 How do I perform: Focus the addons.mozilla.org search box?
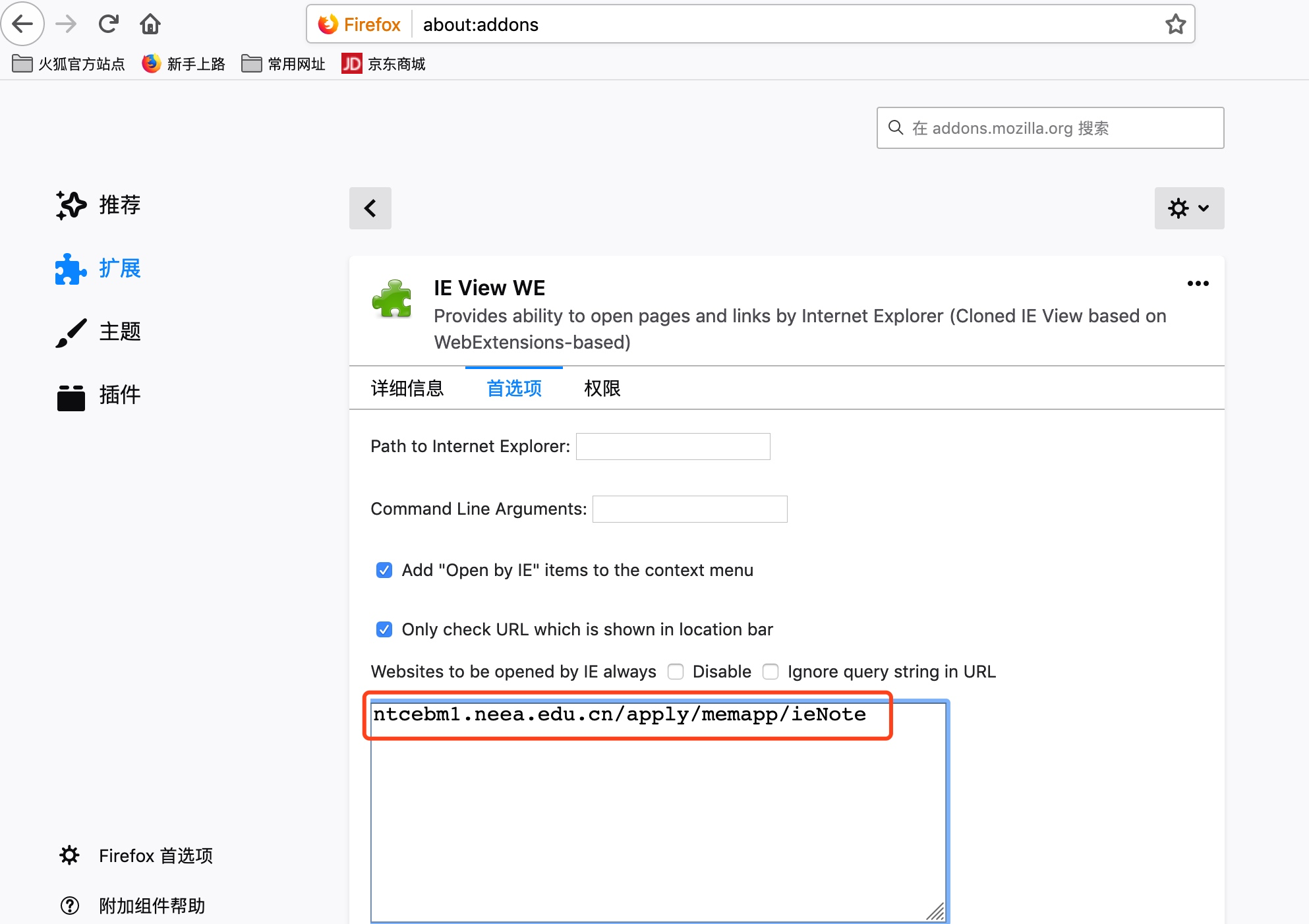pos(1050,128)
